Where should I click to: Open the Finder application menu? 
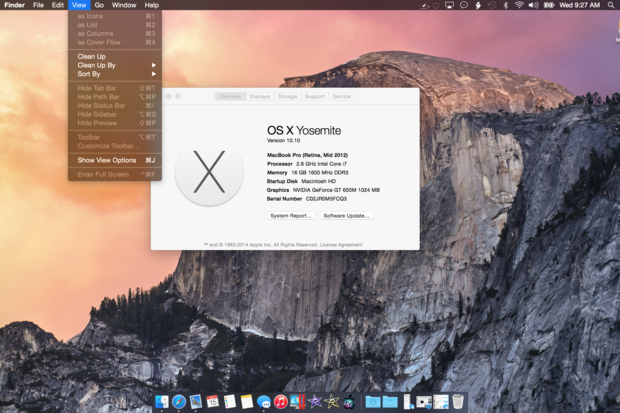[15, 5]
